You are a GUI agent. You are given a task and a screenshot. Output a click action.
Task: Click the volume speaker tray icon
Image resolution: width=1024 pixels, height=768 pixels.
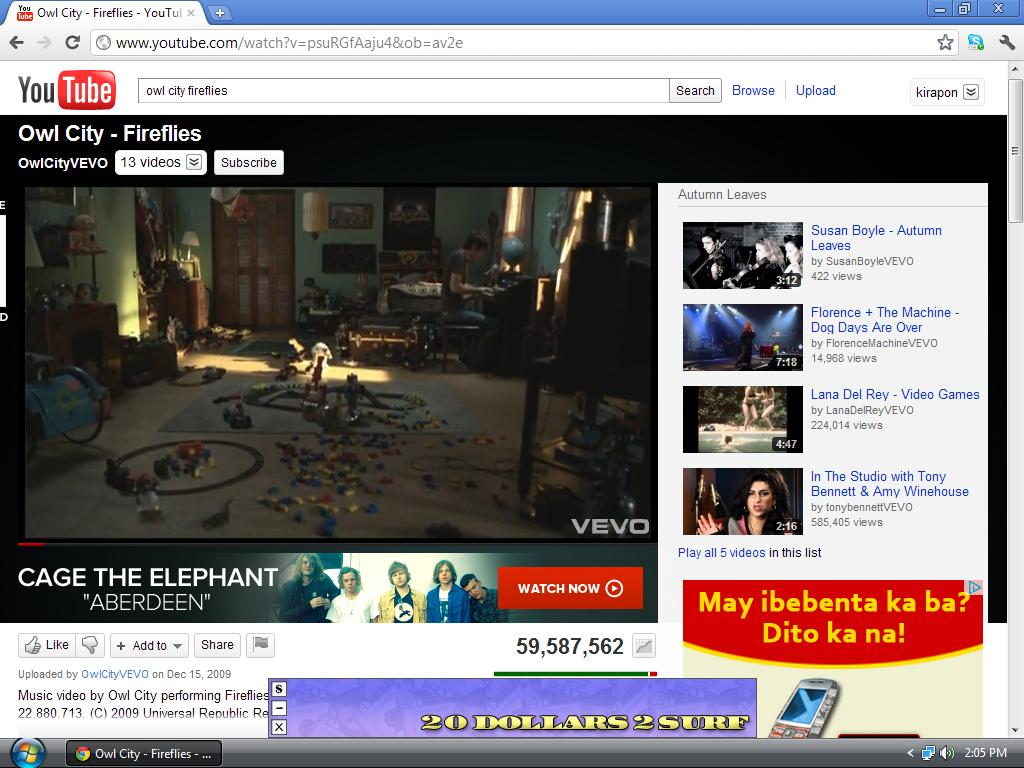(x=947, y=753)
